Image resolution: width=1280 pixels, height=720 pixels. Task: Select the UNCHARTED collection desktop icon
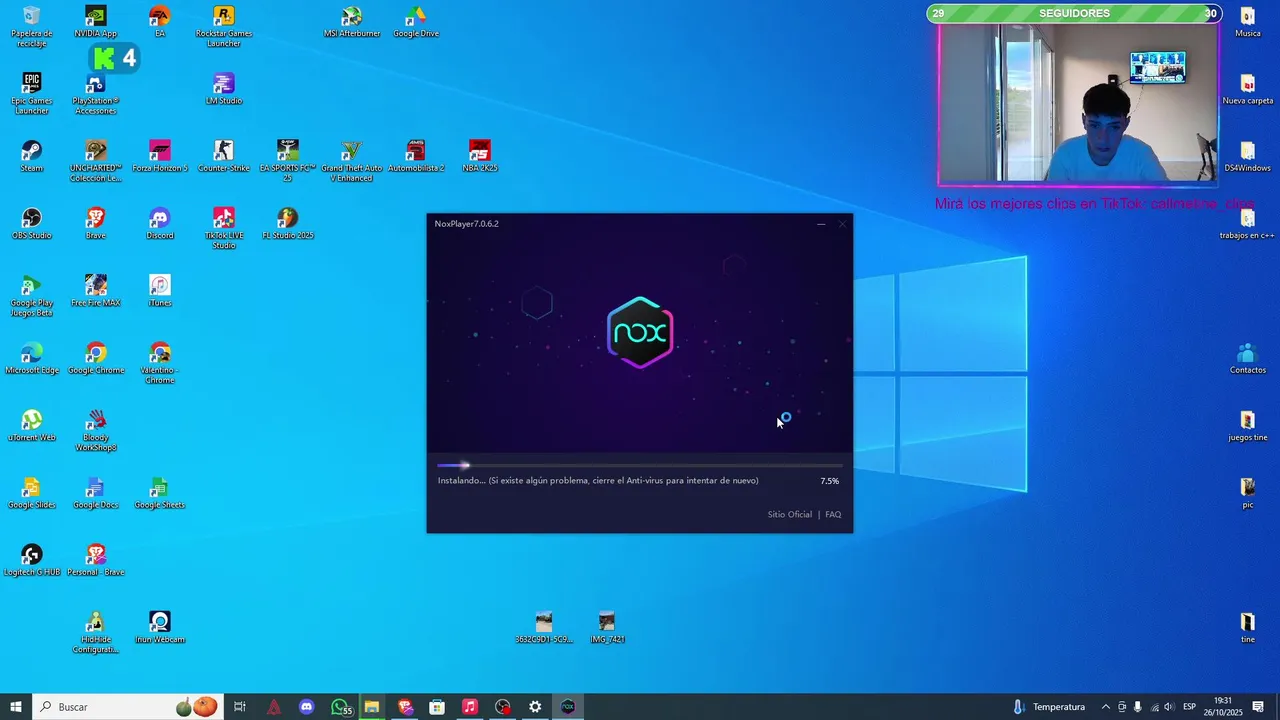click(96, 161)
